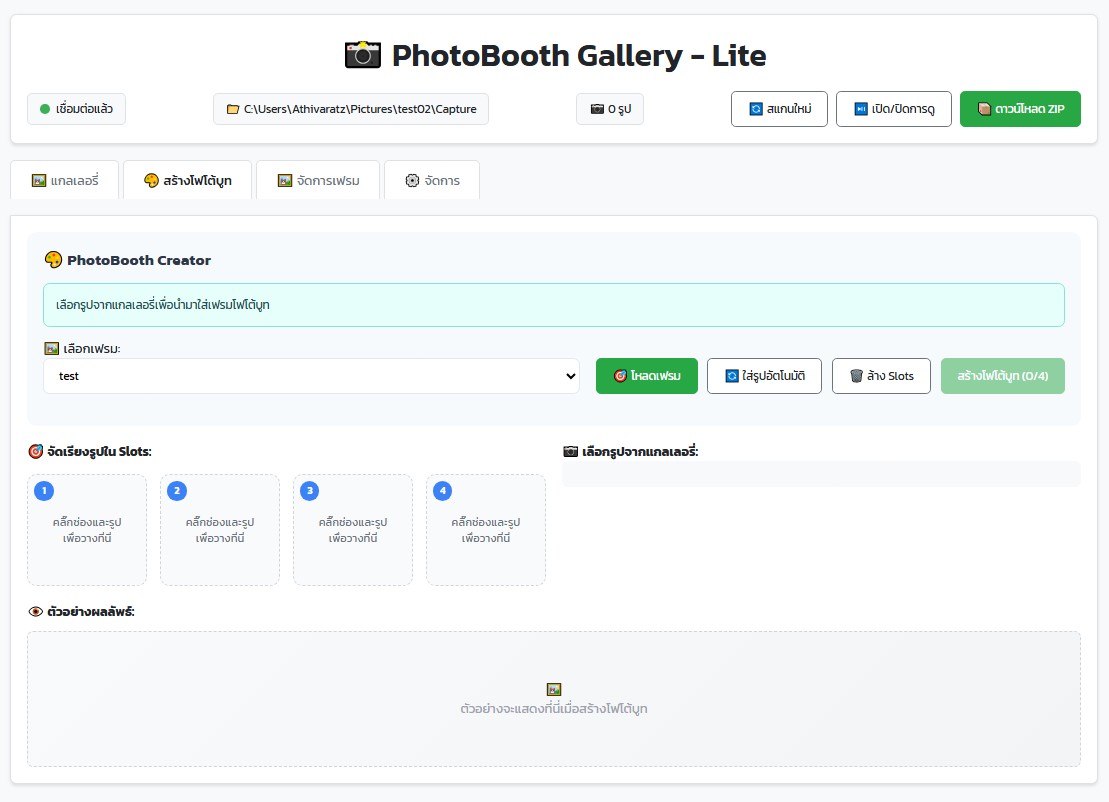This screenshot has width=1109, height=802.
Task: Open the gear settings tab
Action: coord(432,180)
